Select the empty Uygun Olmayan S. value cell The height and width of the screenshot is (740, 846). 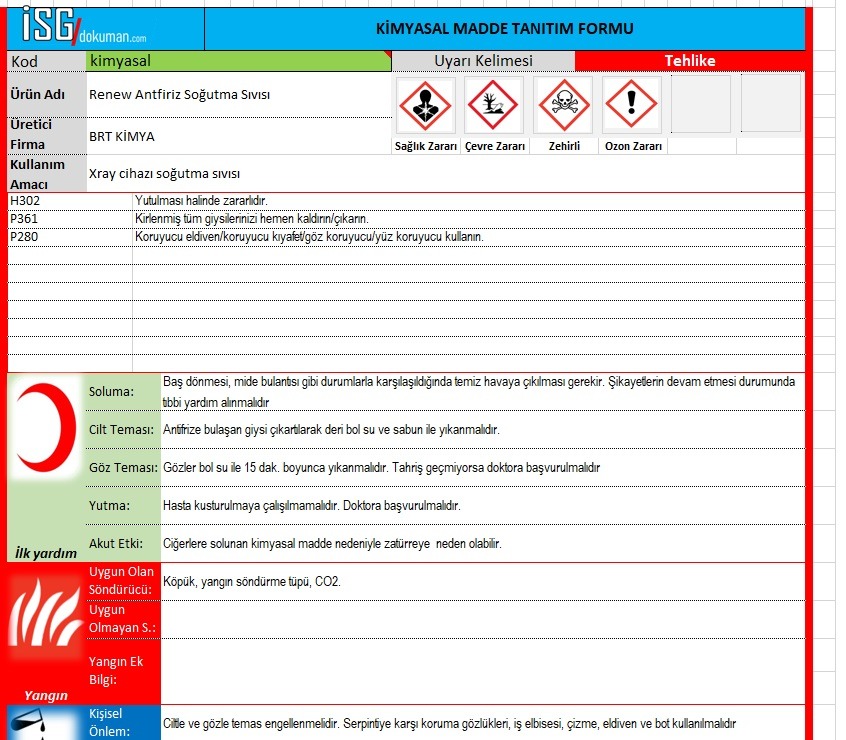tap(483, 619)
